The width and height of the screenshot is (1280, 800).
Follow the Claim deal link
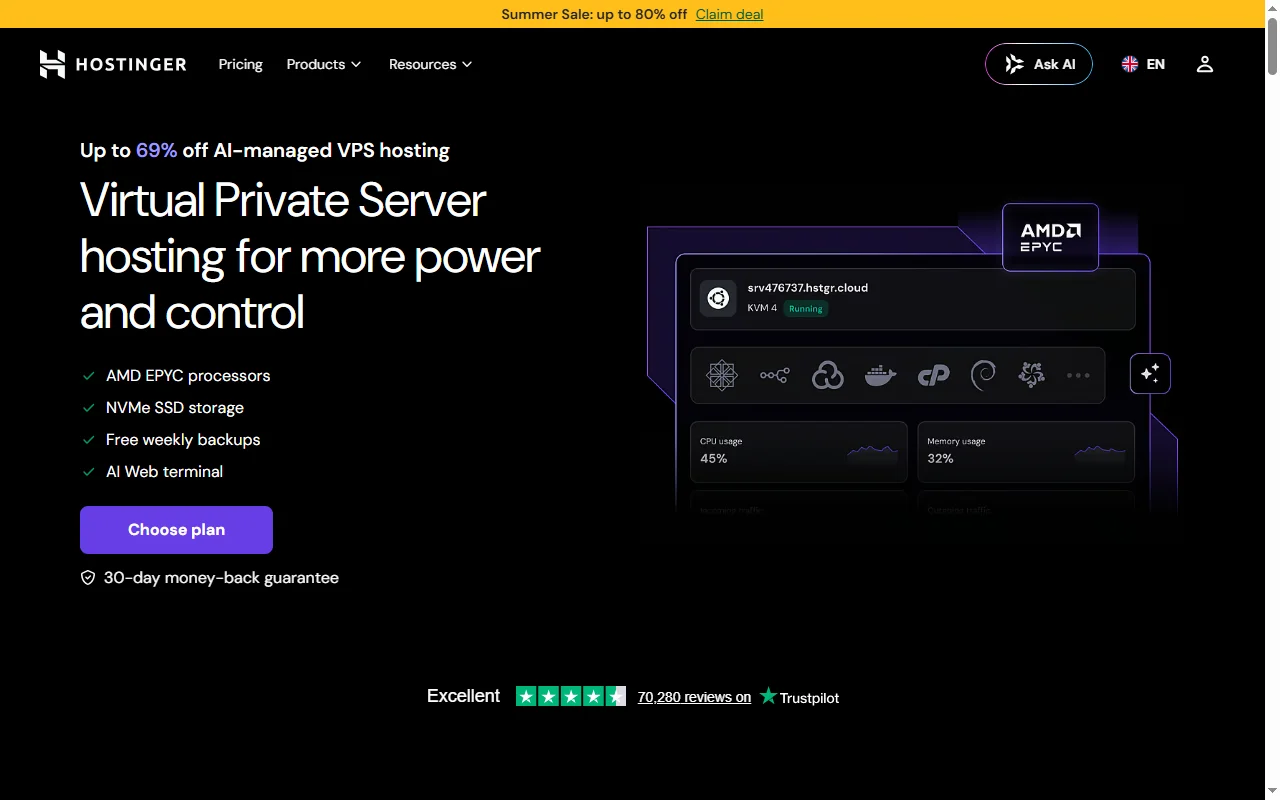729,14
